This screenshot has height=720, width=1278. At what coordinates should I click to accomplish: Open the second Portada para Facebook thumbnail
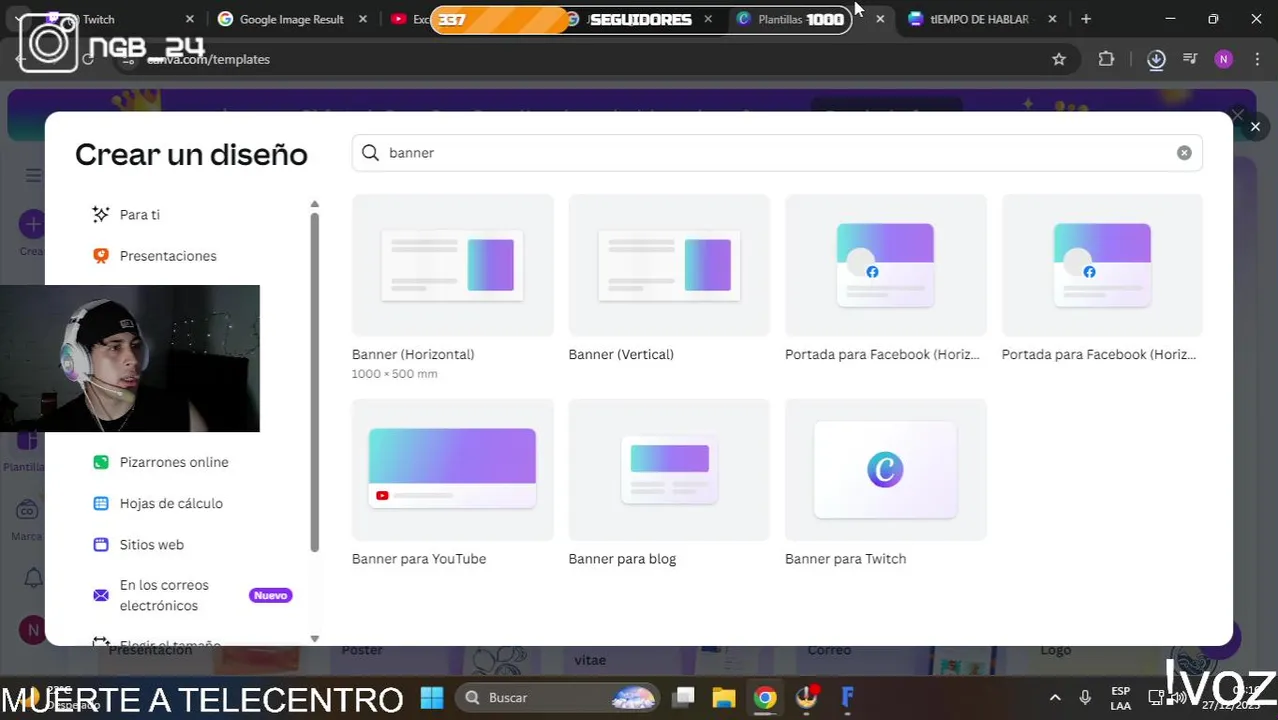1102,265
